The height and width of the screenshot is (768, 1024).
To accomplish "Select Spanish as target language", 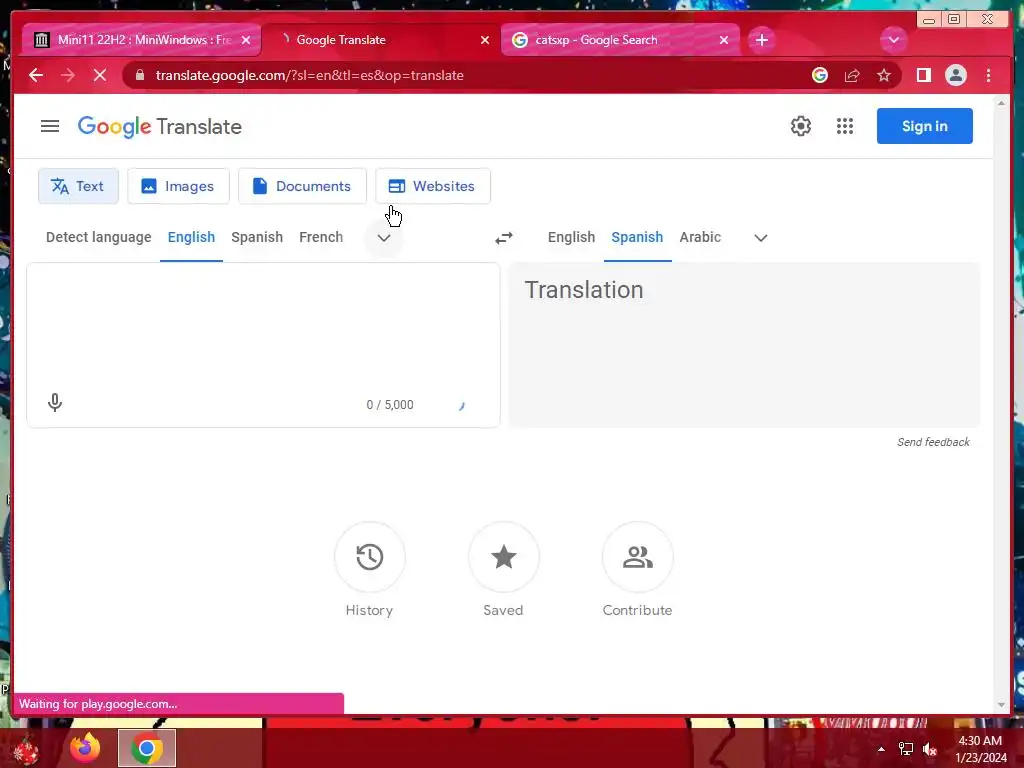I will pyautogui.click(x=637, y=237).
